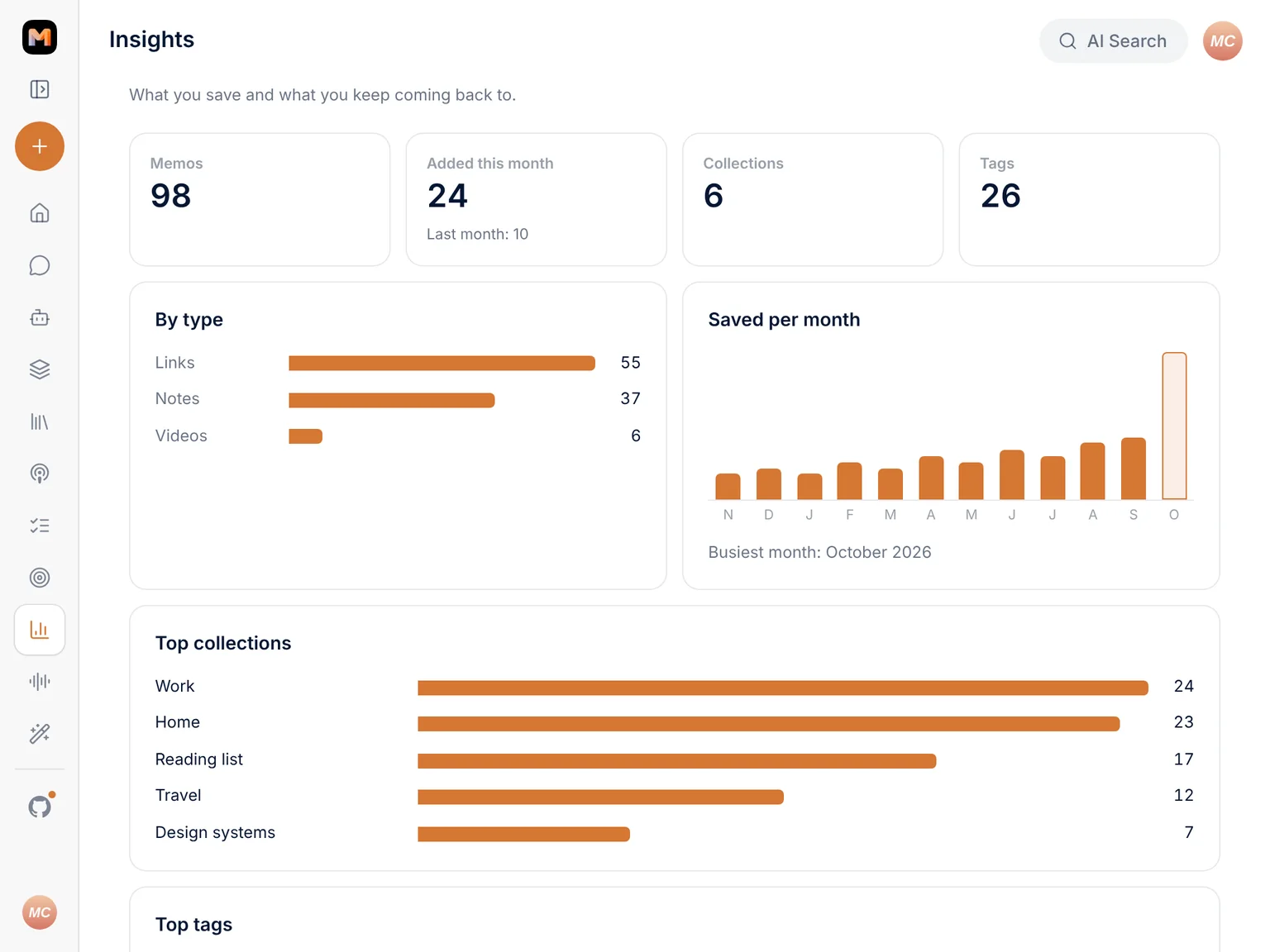Click the "Design systems" label
Viewport: 1270px width, 952px height.
215,832
